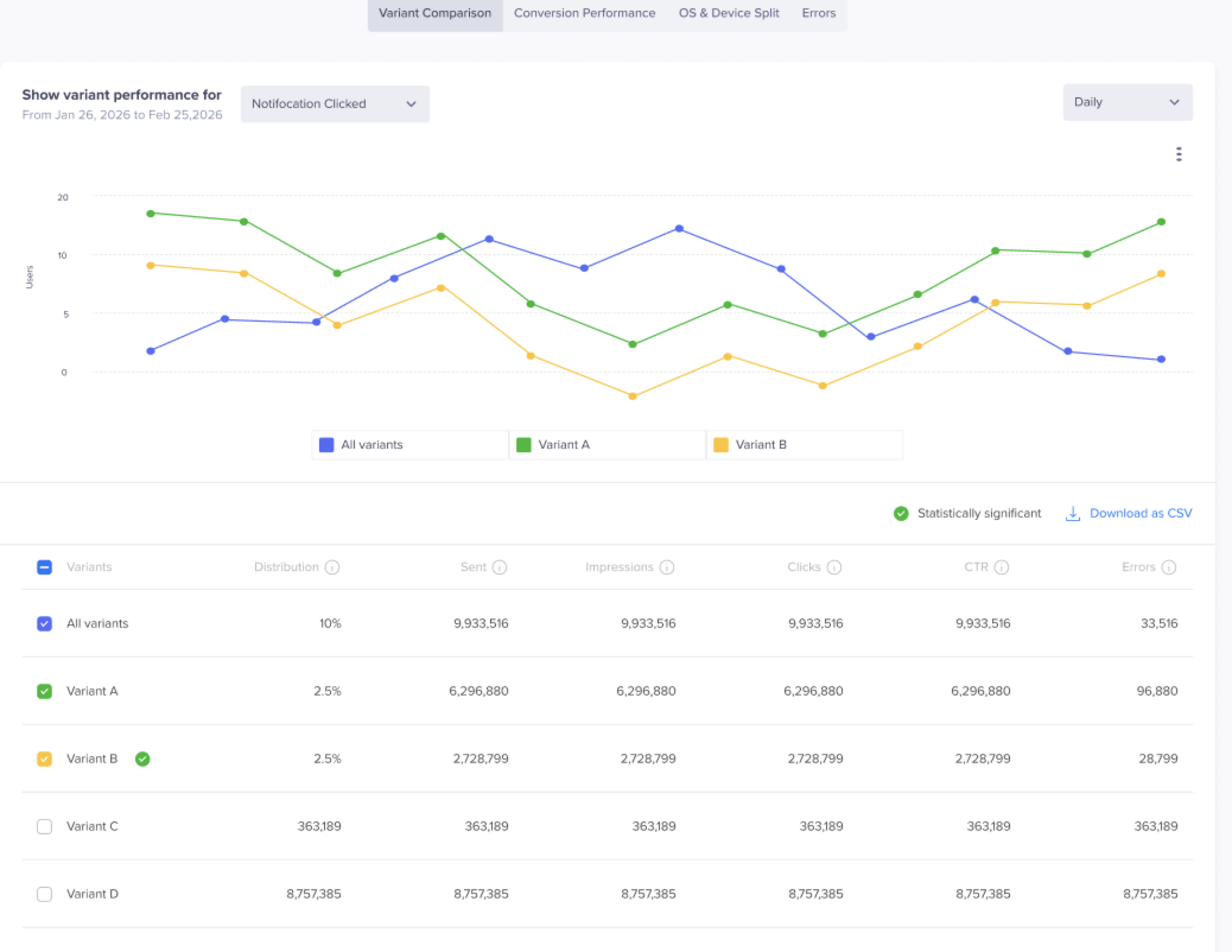Check the Variant D row checkbox
The width and height of the screenshot is (1232, 952).
click(45, 894)
